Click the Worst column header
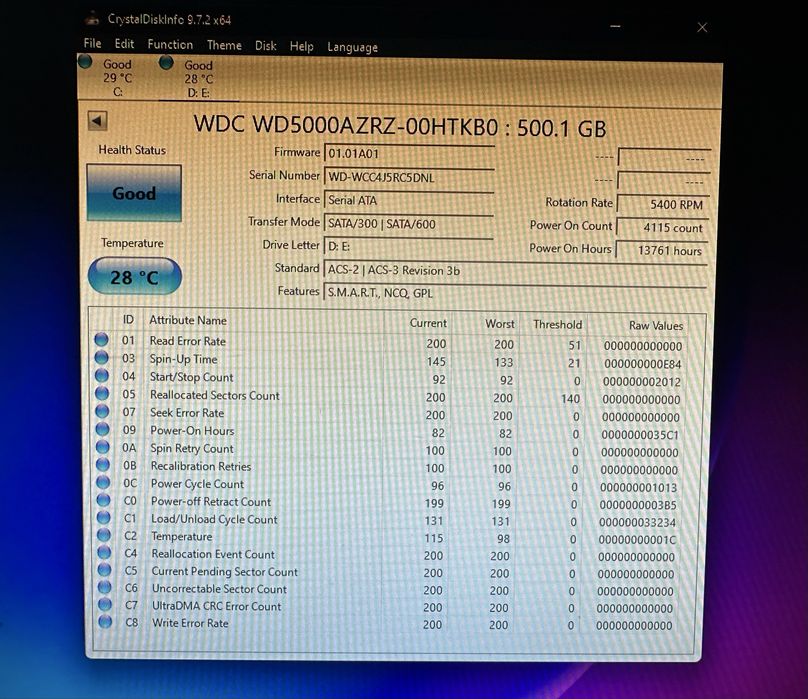 500,324
